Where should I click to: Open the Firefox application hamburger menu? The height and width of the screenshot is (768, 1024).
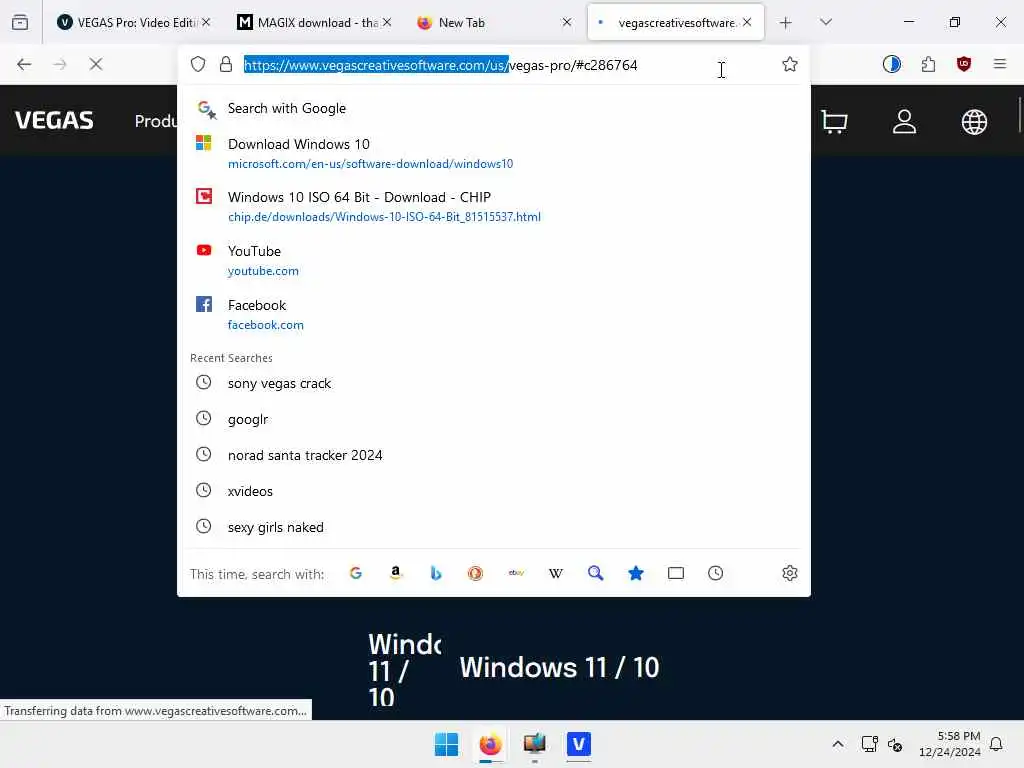(1000, 64)
